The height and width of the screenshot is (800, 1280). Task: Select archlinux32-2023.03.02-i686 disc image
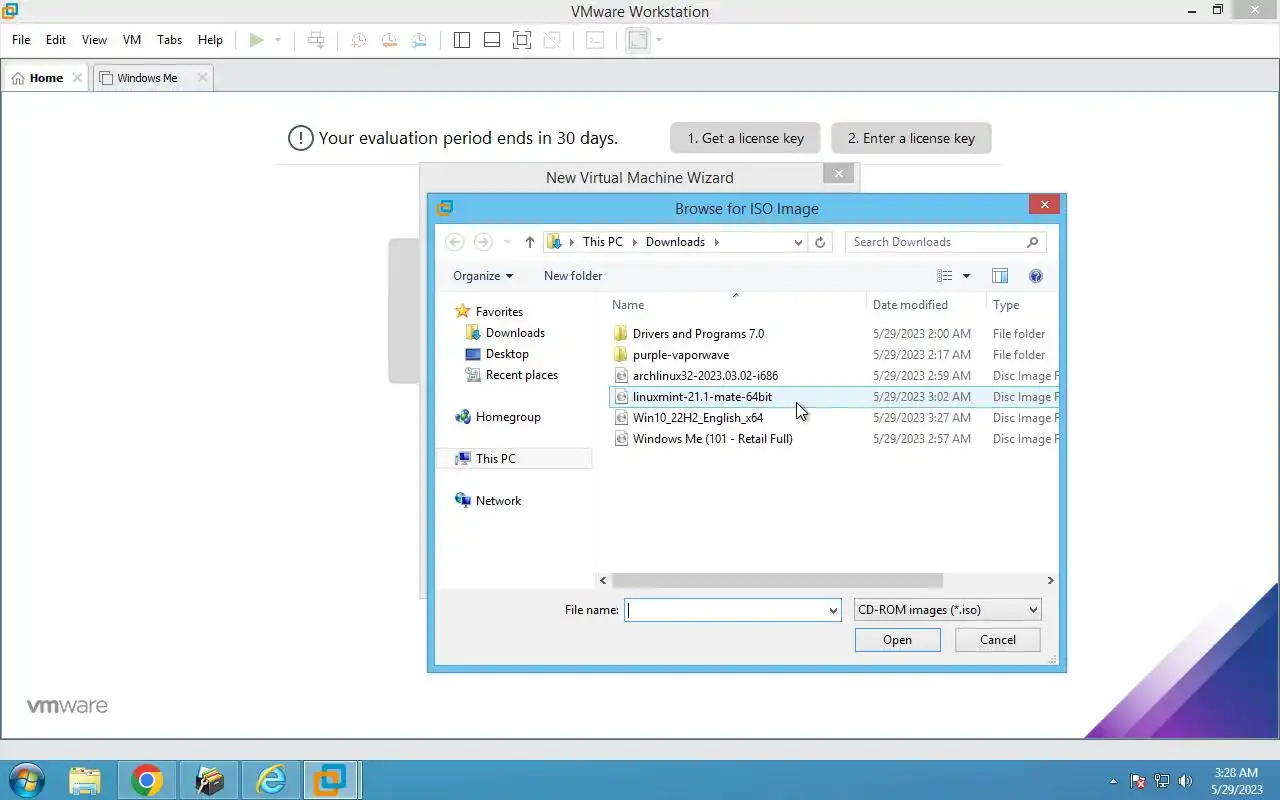(705, 376)
